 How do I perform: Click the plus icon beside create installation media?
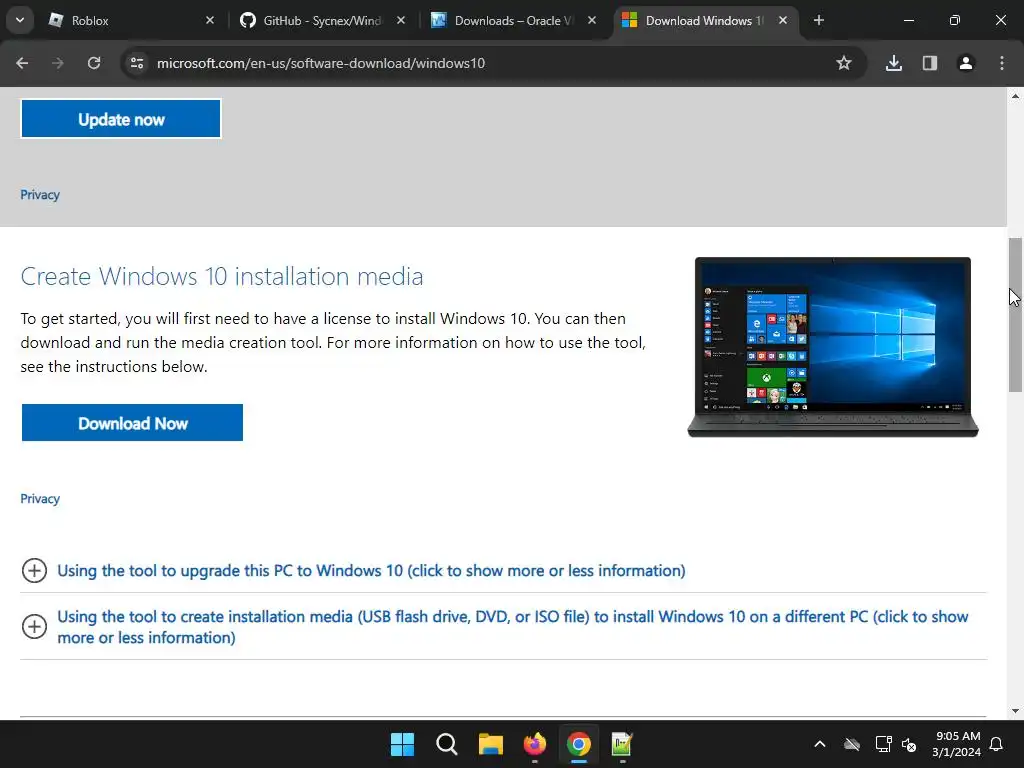tap(34, 626)
